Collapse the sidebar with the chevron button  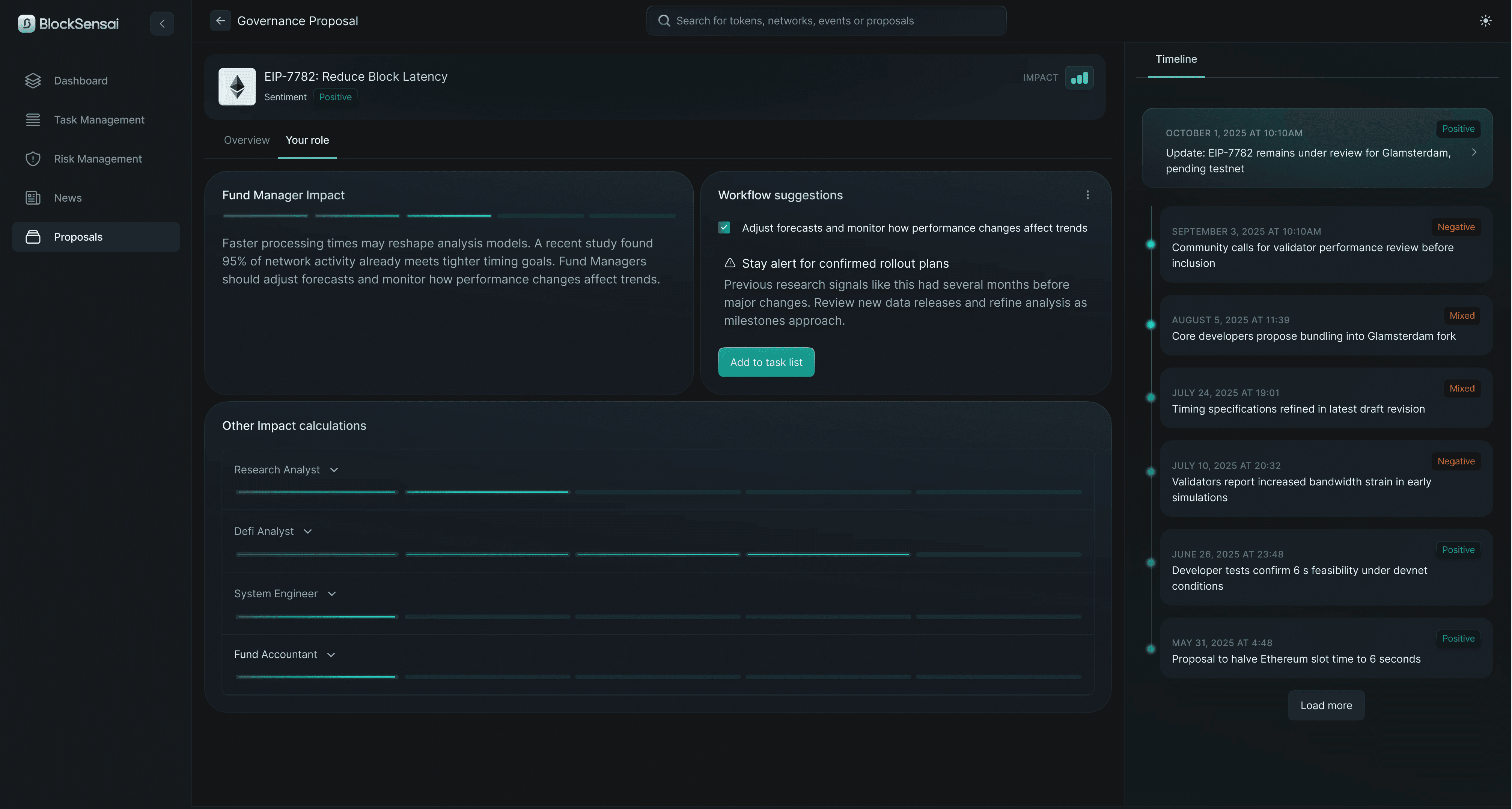click(x=162, y=24)
